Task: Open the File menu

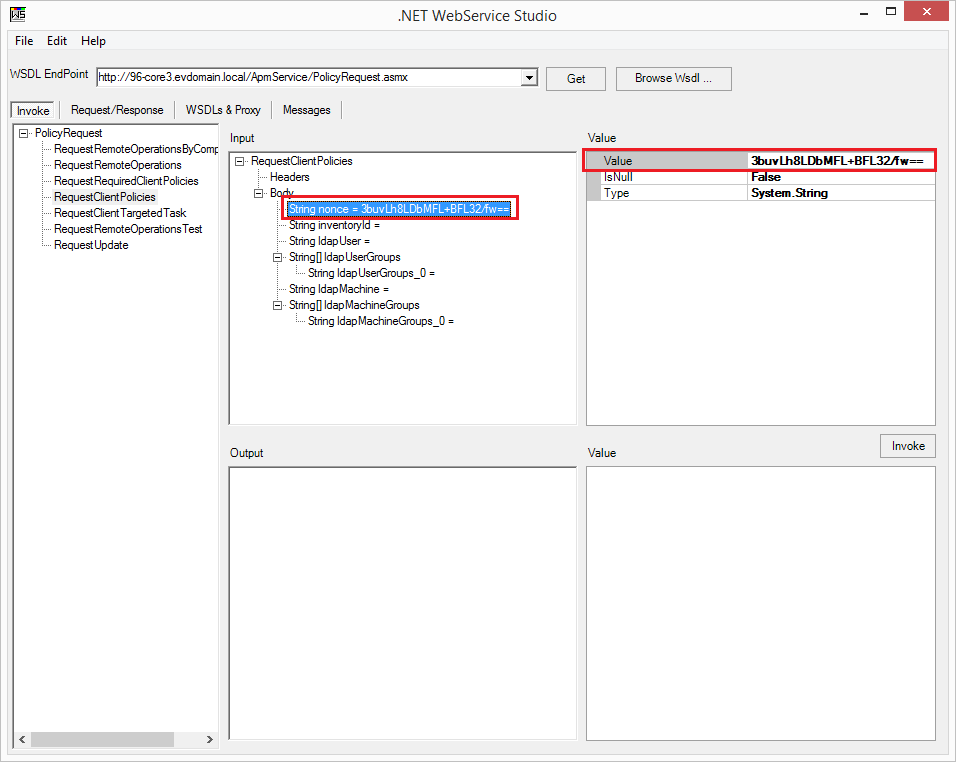Action: tap(24, 41)
